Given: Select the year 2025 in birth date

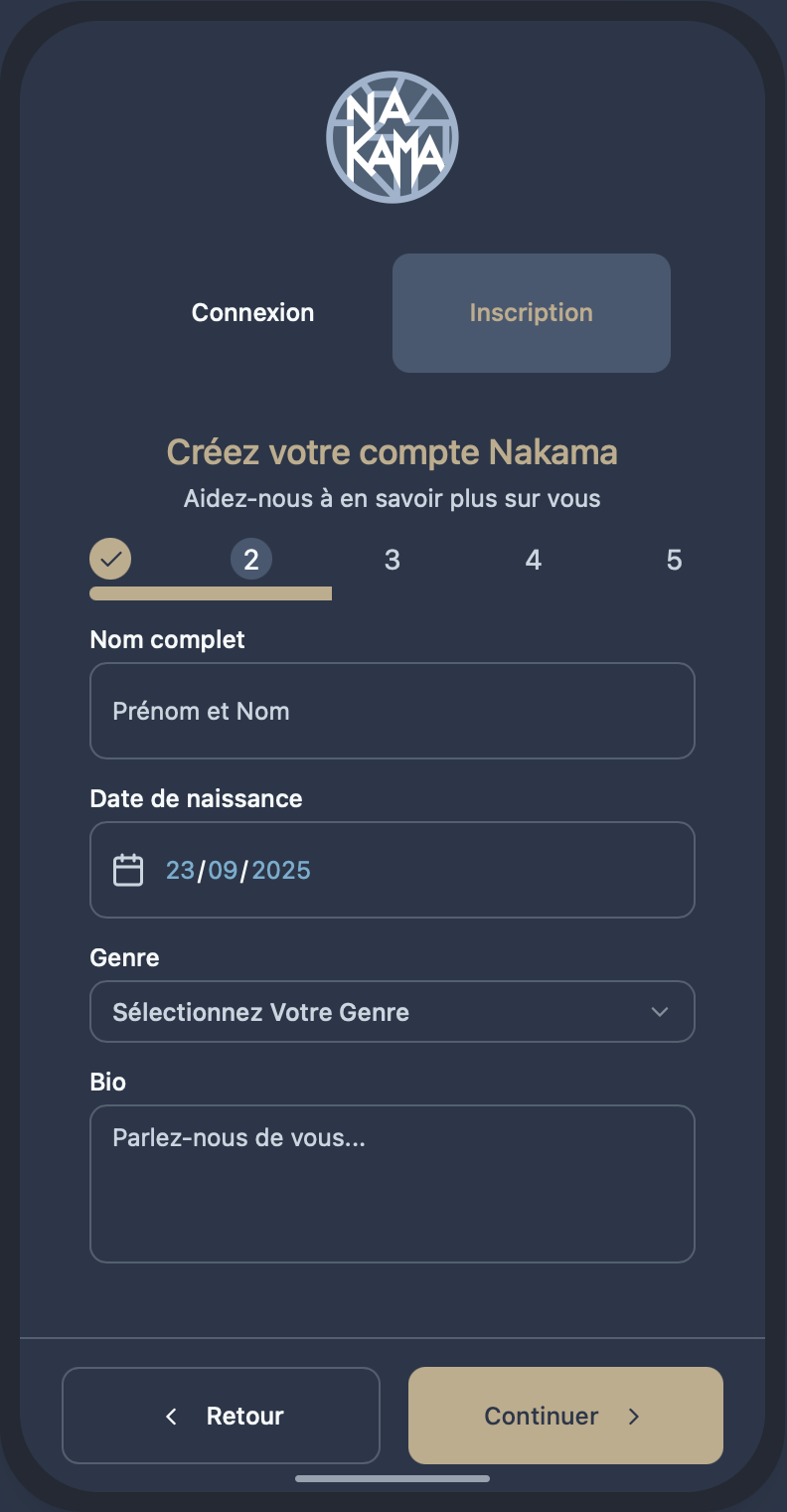Looking at the screenshot, I should coord(281,870).
